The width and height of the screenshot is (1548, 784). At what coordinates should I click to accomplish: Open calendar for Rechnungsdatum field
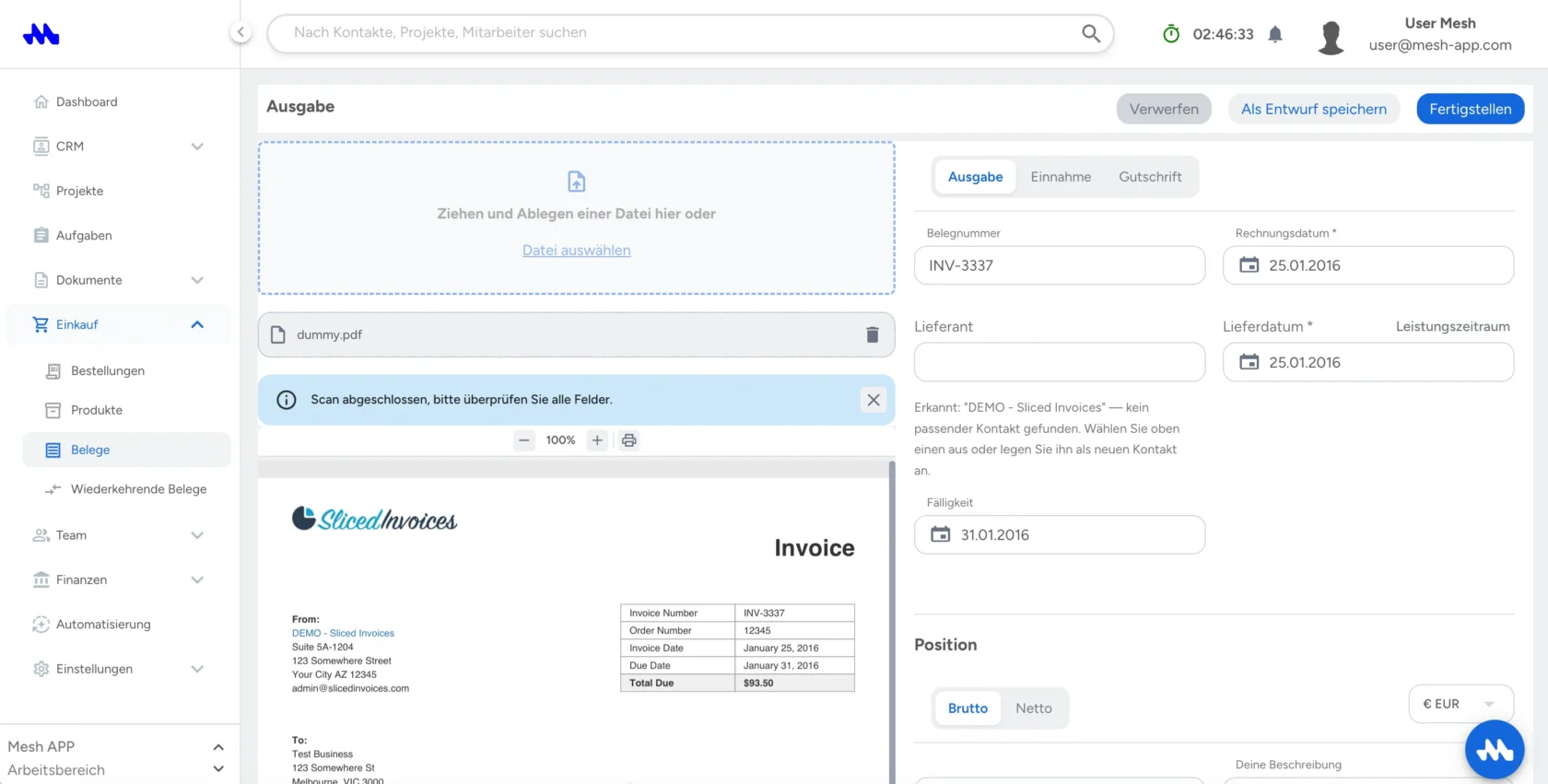[x=1249, y=265]
